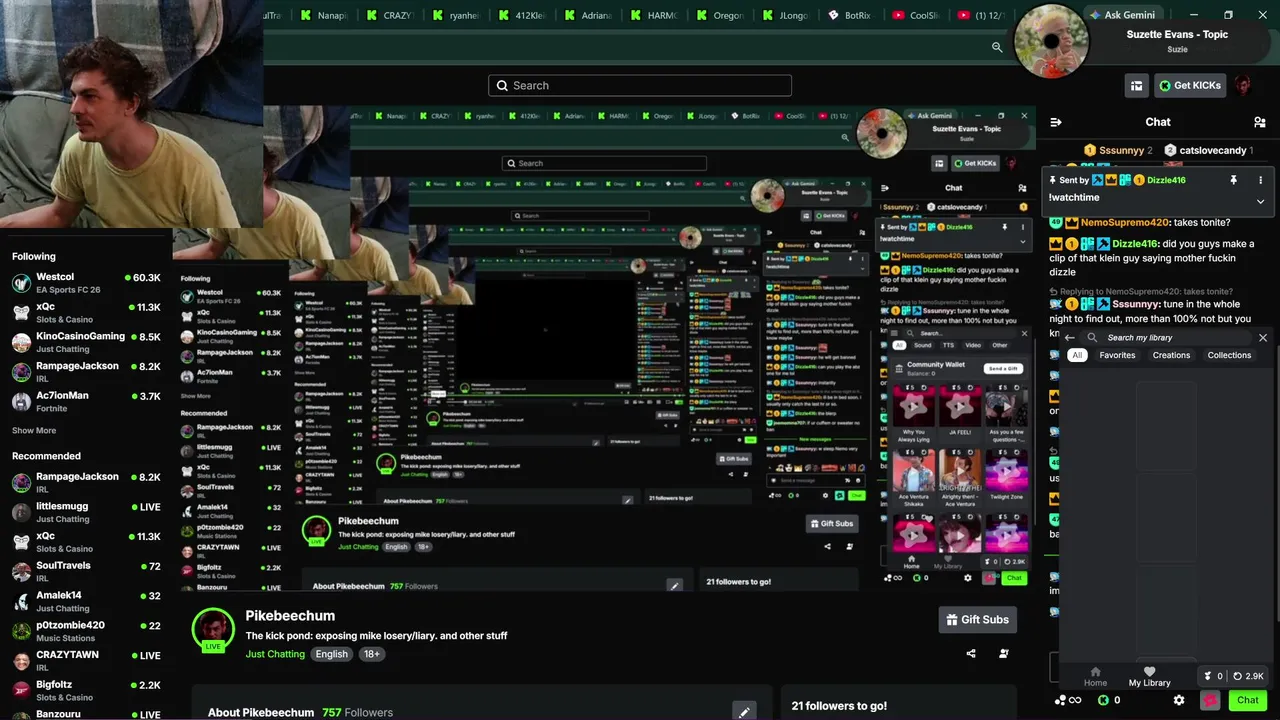1280x720 pixels.
Task: Switch to My Library tab
Action: 1149,677
